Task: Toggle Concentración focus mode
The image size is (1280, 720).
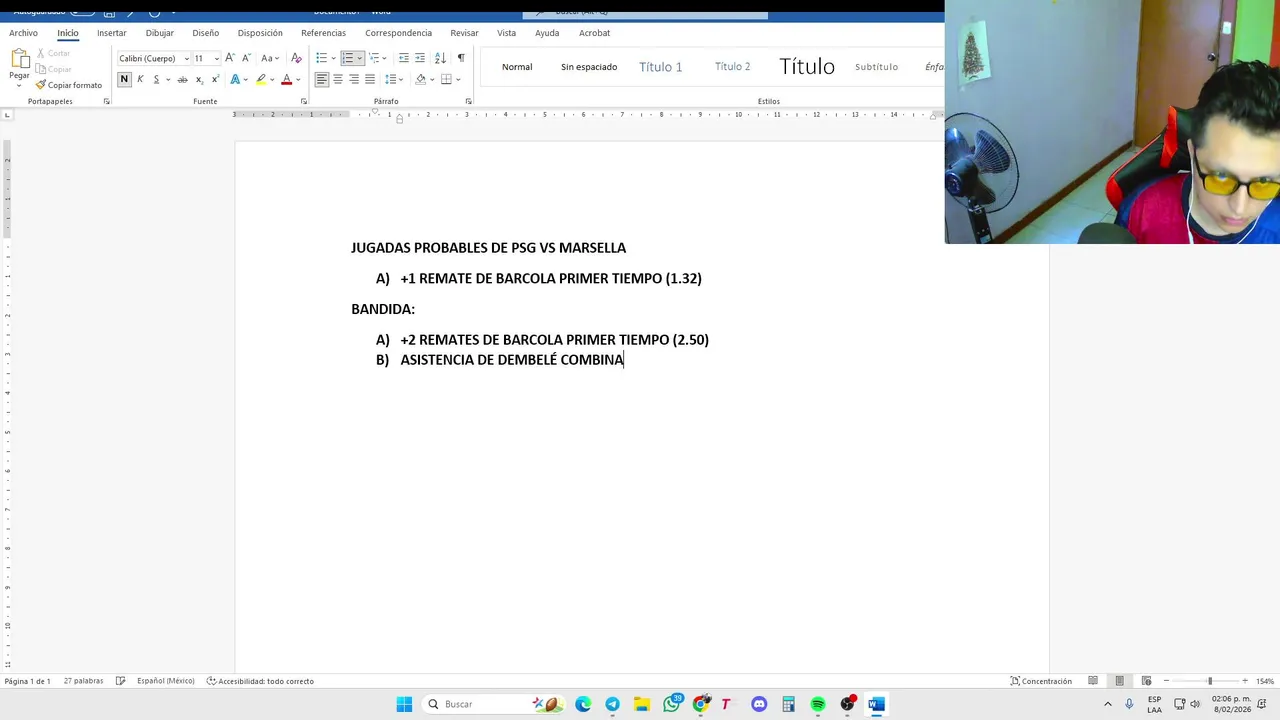Action: click(1041, 681)
